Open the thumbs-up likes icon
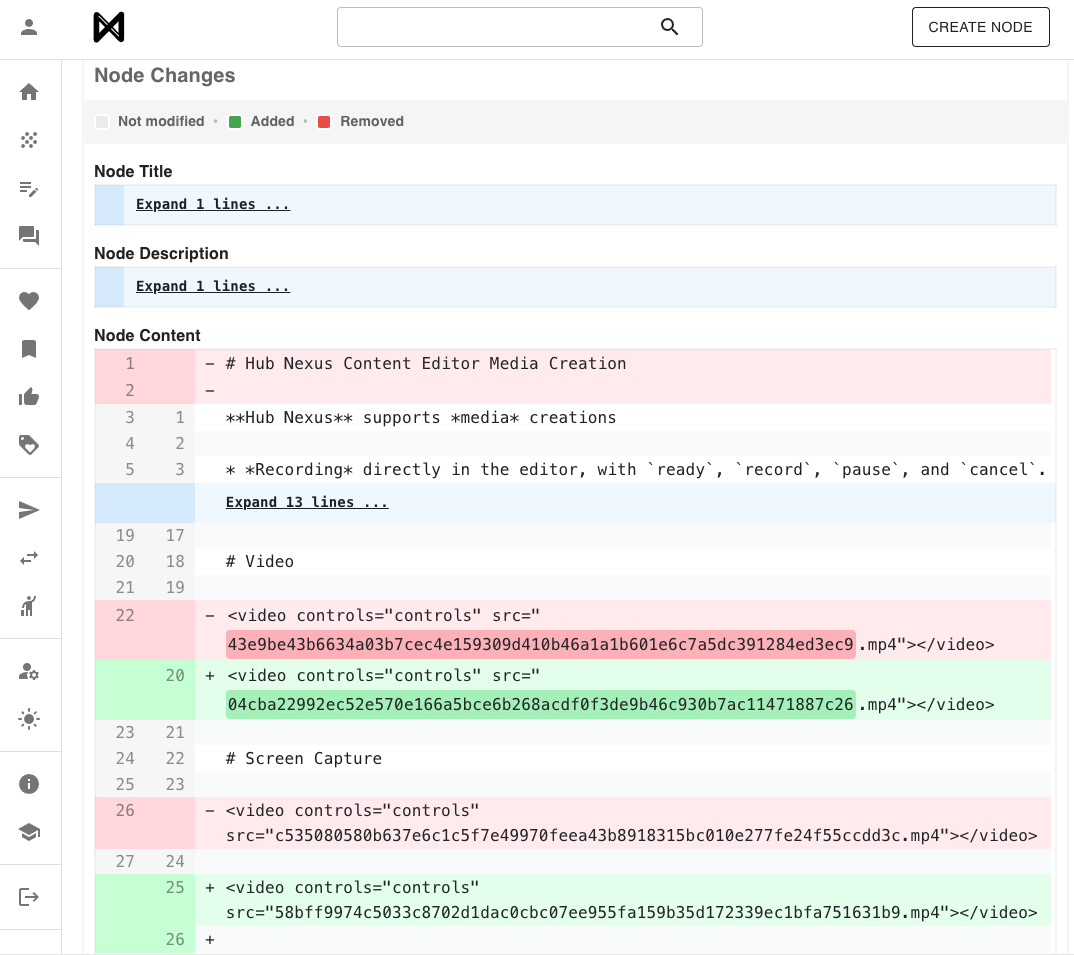This screenshot has height=955, width=1074. click(29, 397)
